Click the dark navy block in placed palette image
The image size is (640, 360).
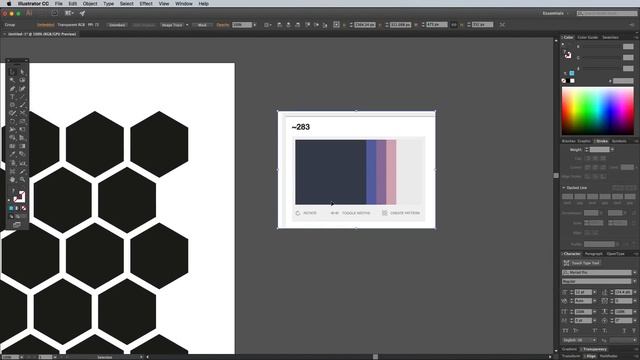[331, 172]
